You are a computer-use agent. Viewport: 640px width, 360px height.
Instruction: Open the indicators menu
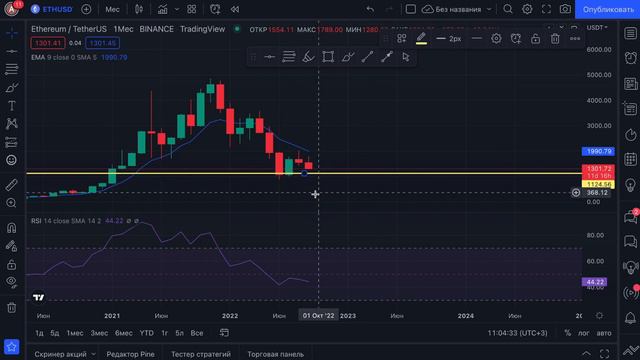coord(162,9)
